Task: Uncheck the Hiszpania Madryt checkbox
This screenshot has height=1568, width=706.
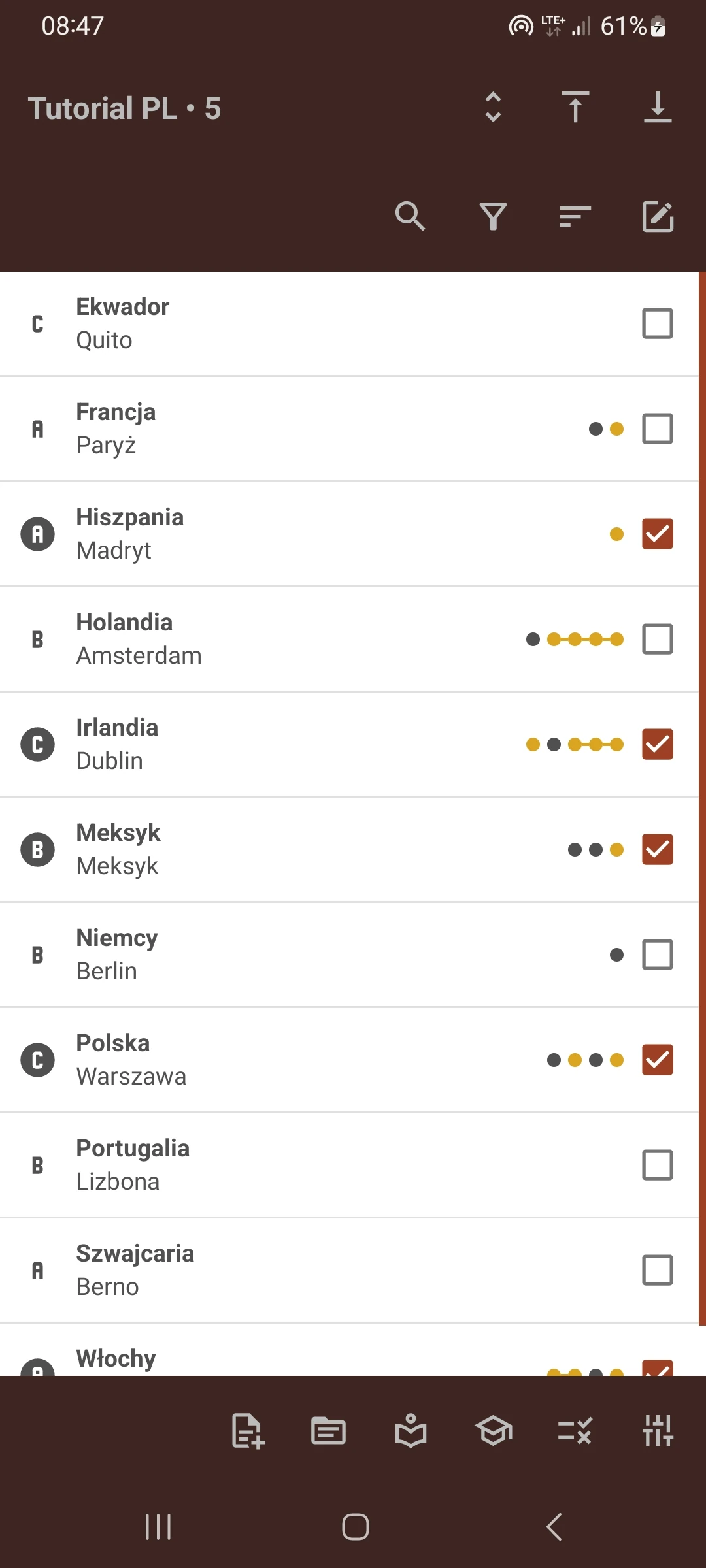Action: [657, 534]
